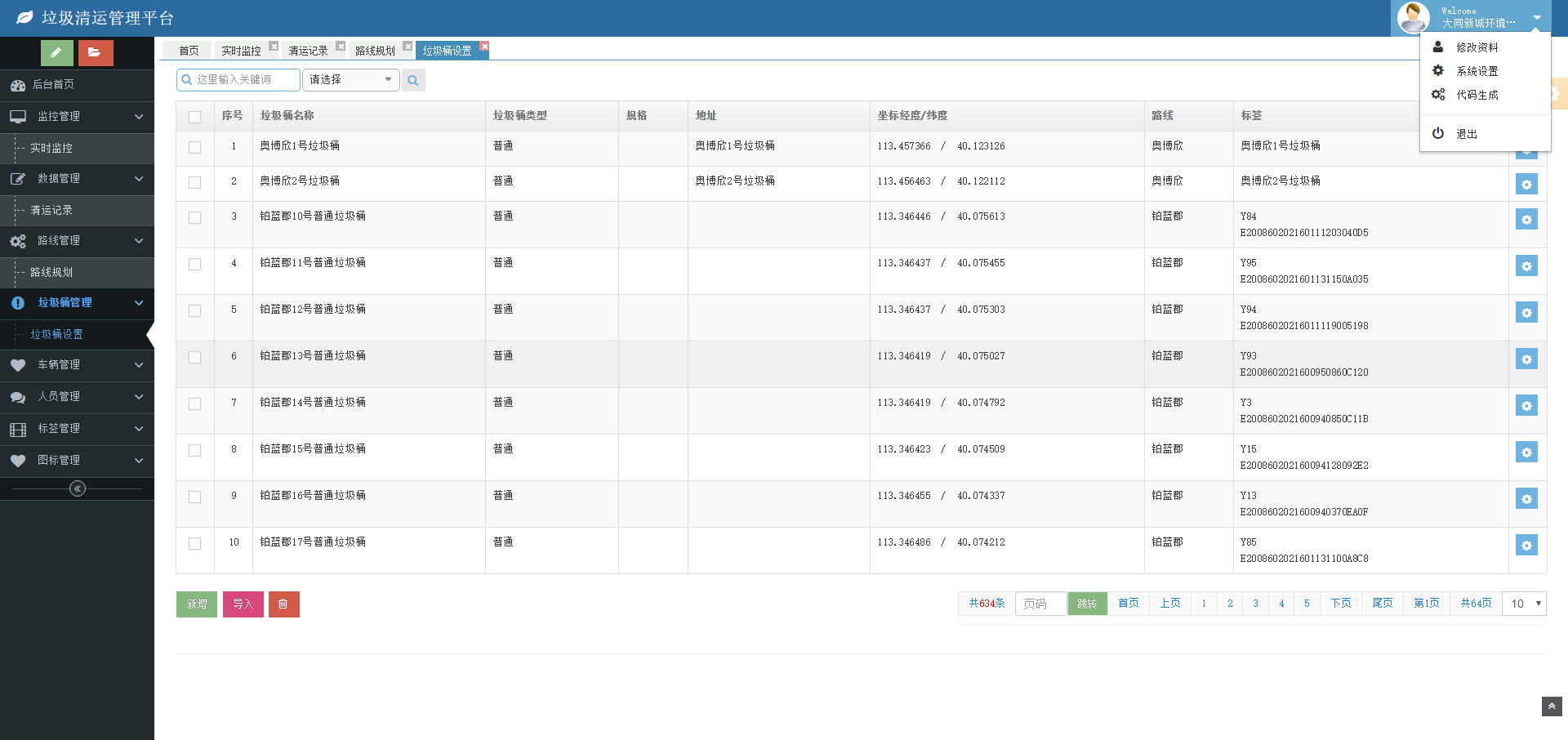Viewport: 1568px width, 740px height.
Task: Open settings gear for 铂蓝郡13号普通垃圾桶
Action: pyautogui.click(x=1526, y=359)
